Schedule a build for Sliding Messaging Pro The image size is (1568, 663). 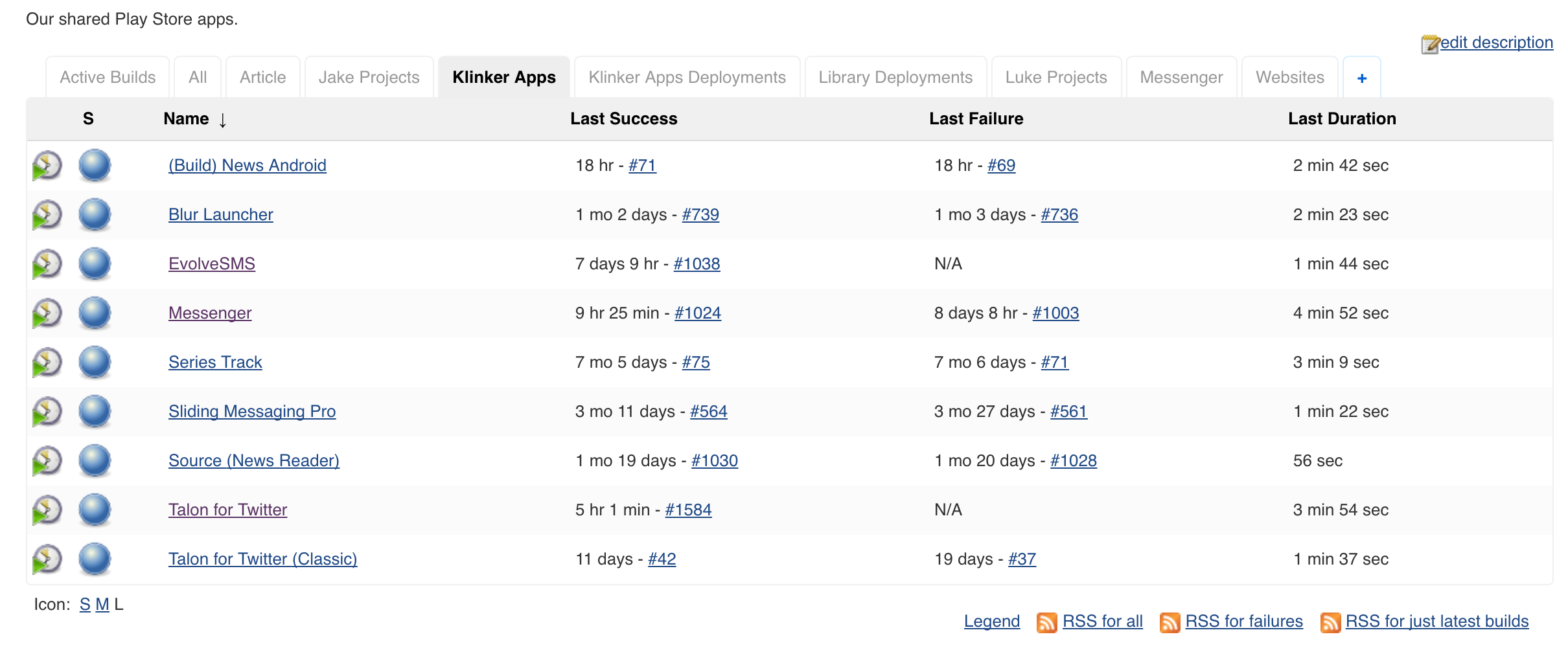click(x=47, y=412)
